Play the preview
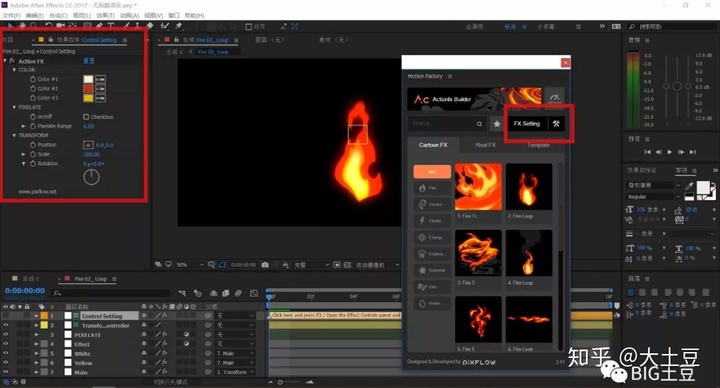 click(x=670, y=152)
